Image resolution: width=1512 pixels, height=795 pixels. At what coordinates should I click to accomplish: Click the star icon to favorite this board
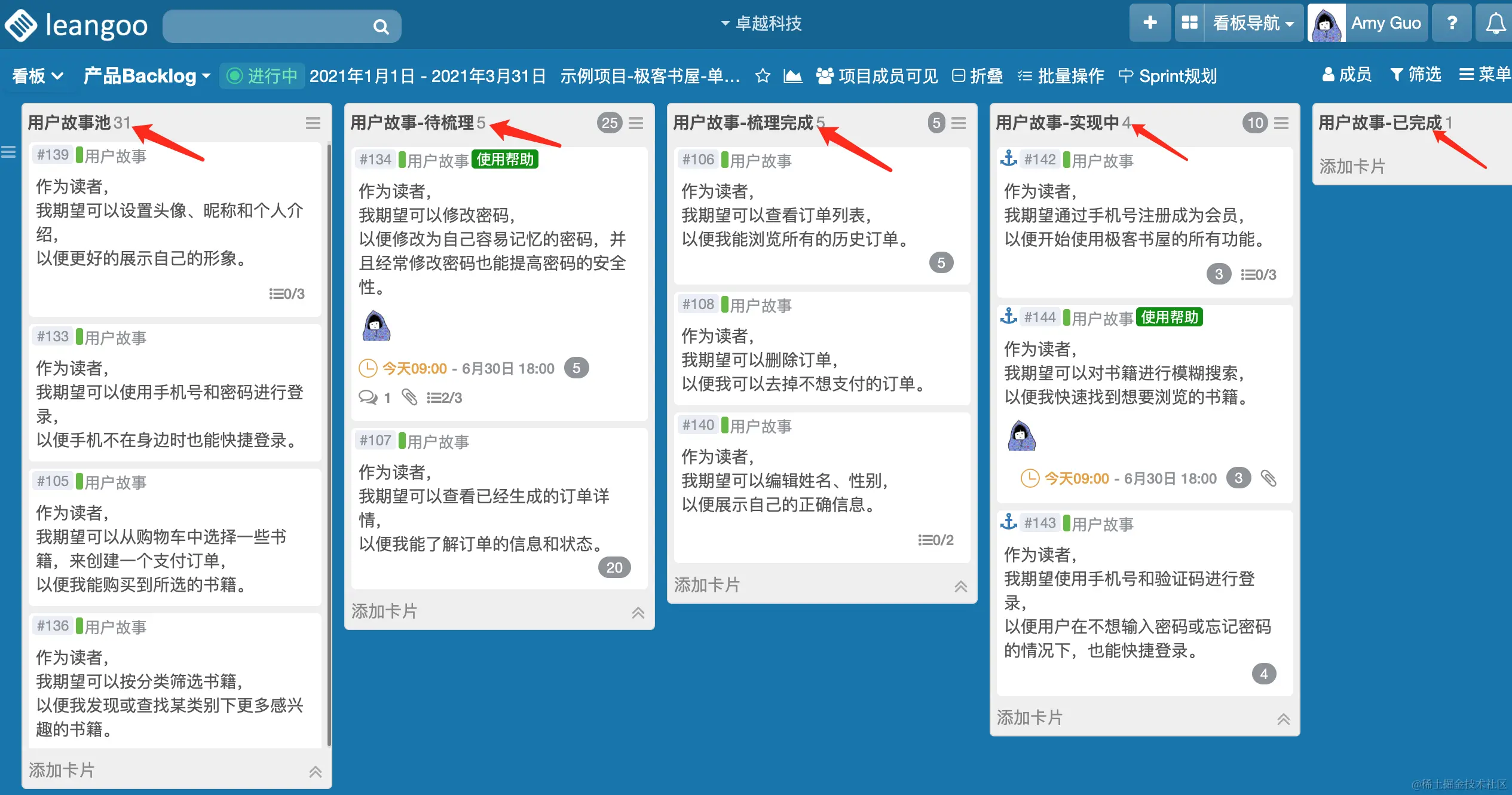click(762, 76)
